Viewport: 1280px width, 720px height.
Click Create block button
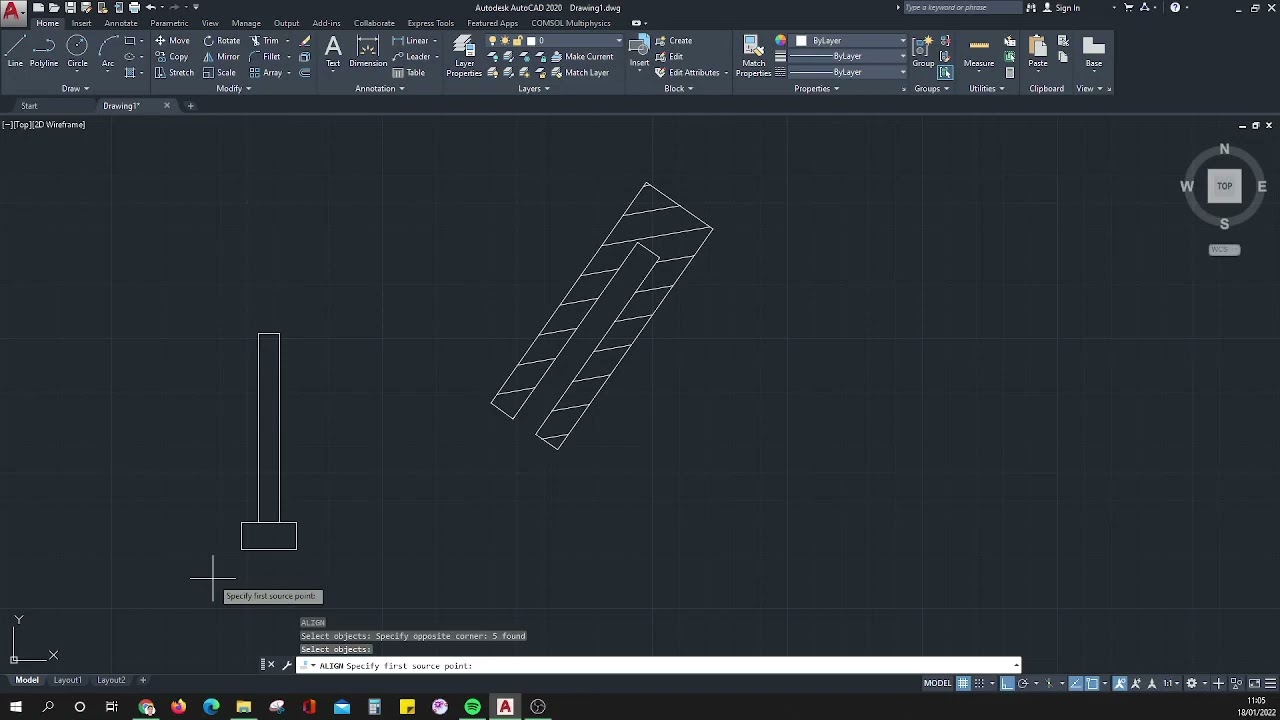(674, 41)
